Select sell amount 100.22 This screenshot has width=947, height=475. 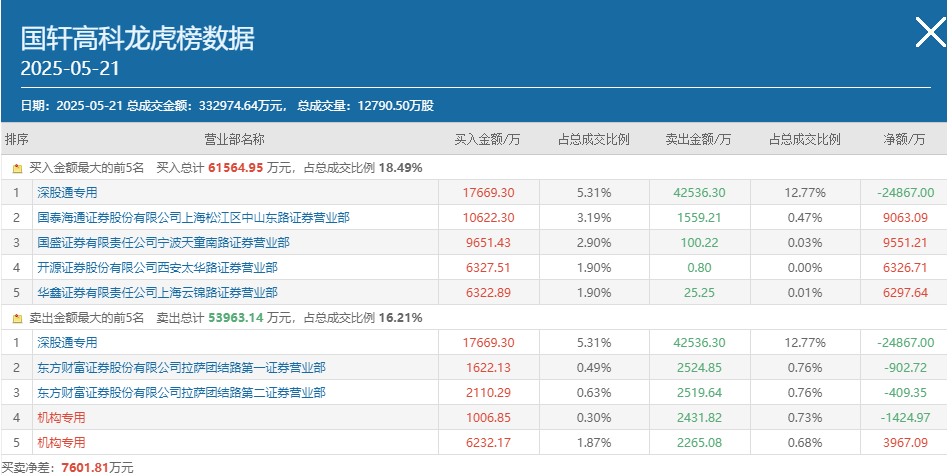(699, 243)
